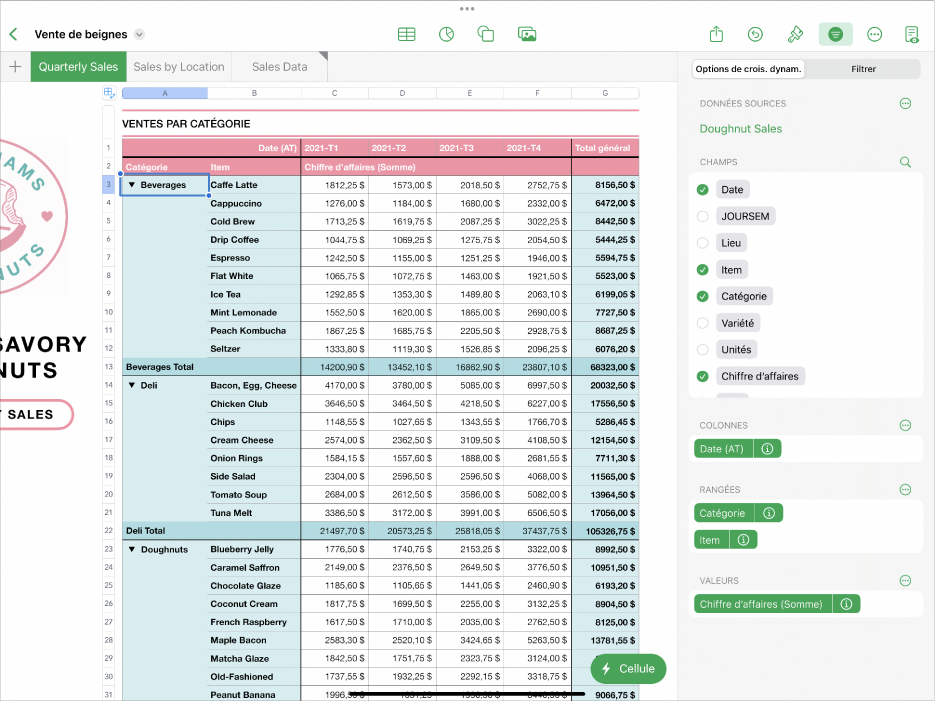The image size is (935, 702).
Task: Switch to the Filtrer tab
Action: tap(863, 69)
